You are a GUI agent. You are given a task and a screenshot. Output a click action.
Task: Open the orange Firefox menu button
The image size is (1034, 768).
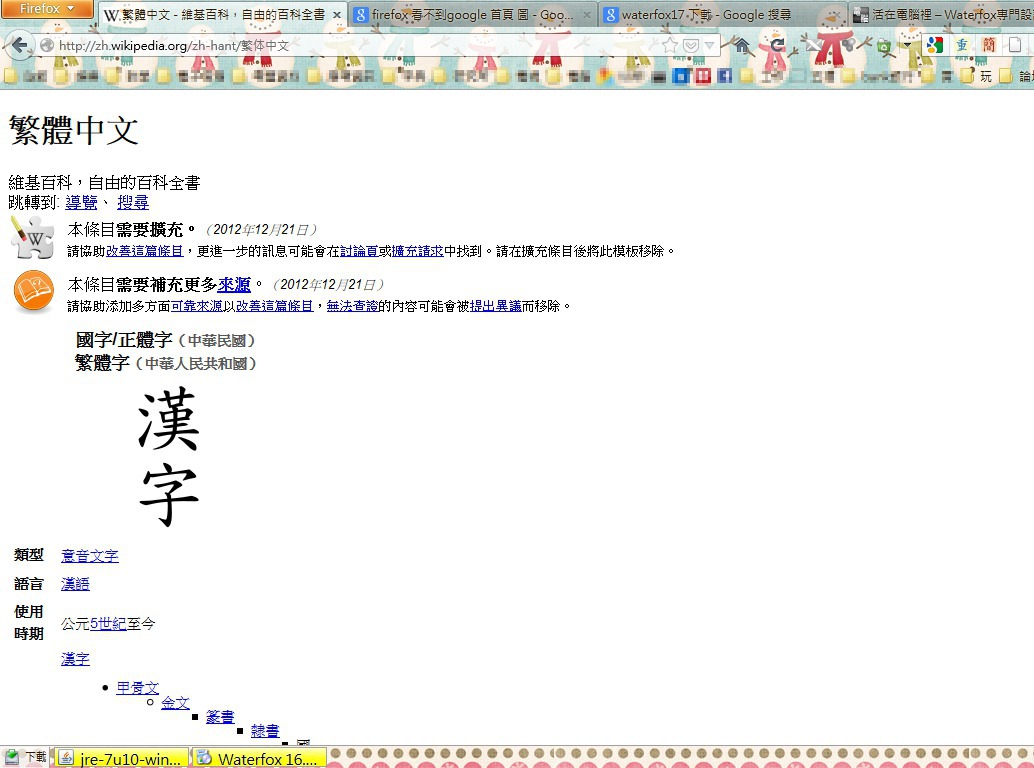47,9
